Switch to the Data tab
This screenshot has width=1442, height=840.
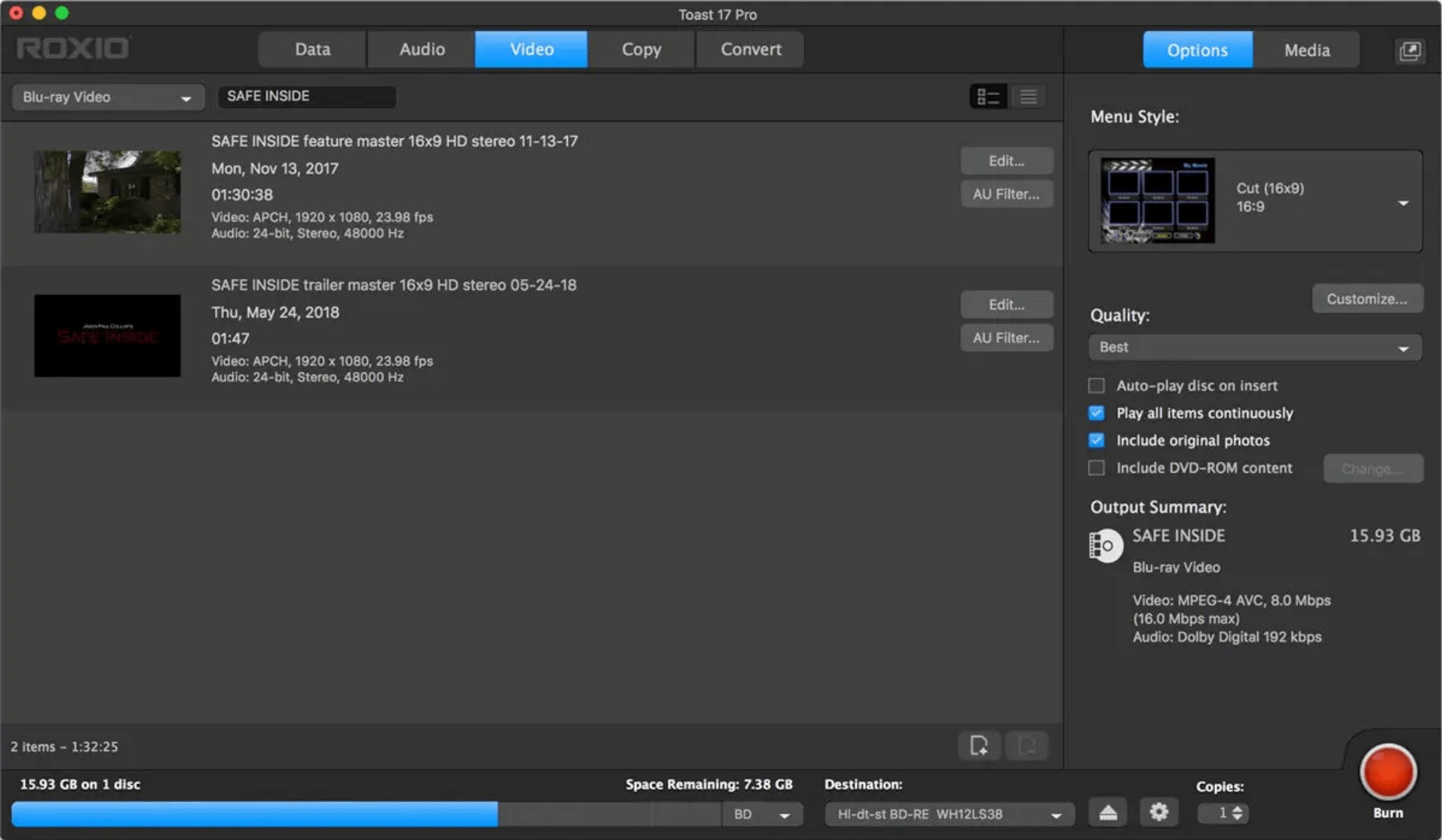[312, 50]
